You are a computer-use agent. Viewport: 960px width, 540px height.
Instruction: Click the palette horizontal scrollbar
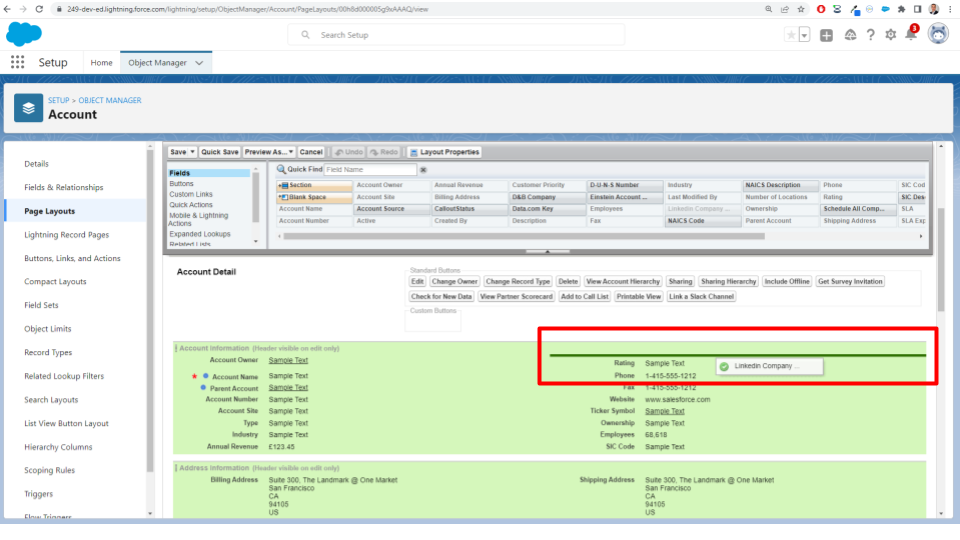click(x=524, y=236)
